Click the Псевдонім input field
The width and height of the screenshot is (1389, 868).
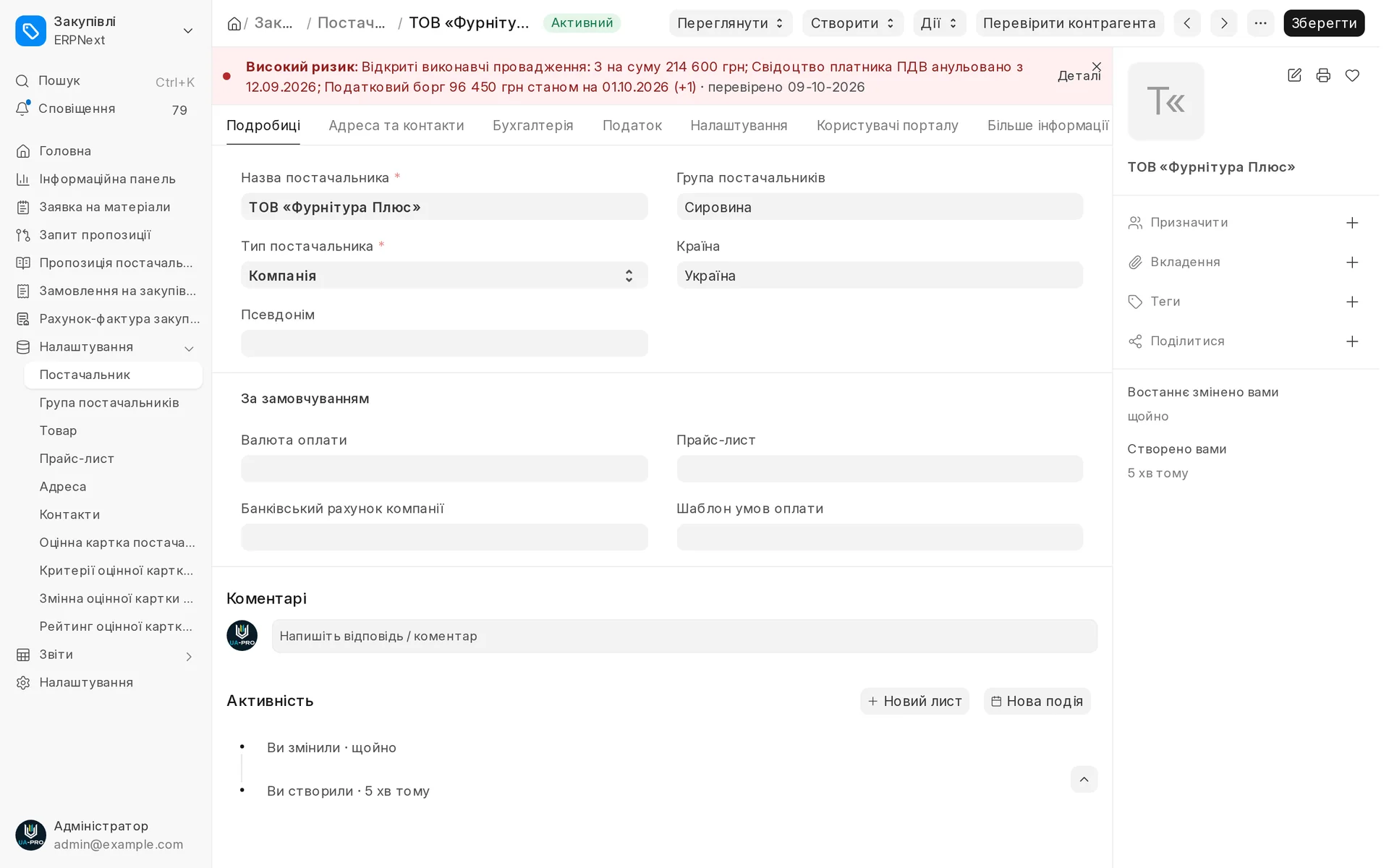pyautogui.click(x=444, y=344)
